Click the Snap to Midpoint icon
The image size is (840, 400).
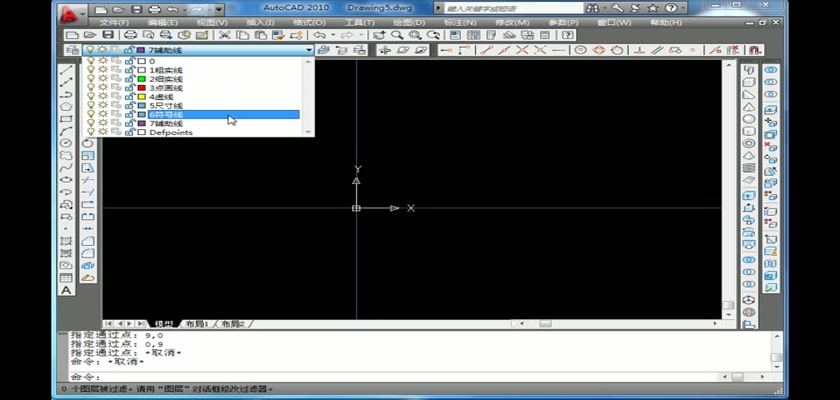coord(504,50)
